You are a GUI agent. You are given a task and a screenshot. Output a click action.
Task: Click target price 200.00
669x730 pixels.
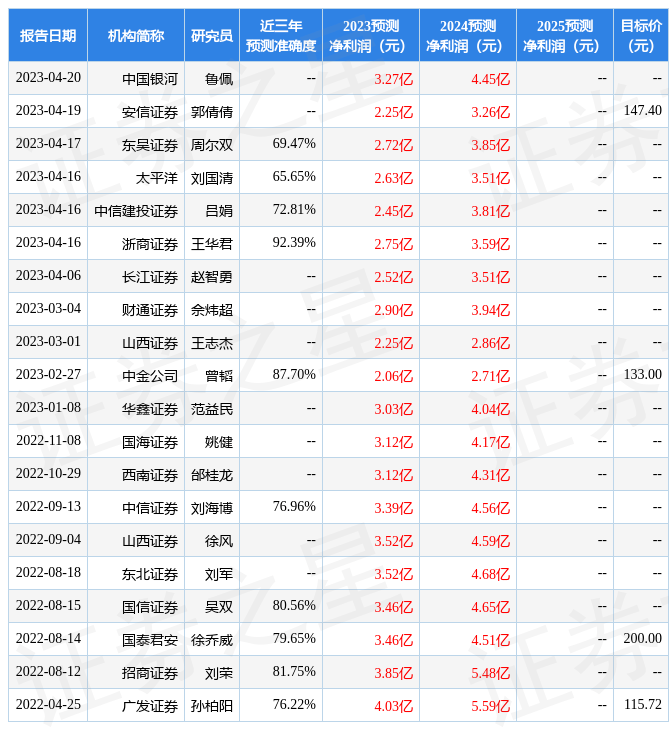point(642,639)
